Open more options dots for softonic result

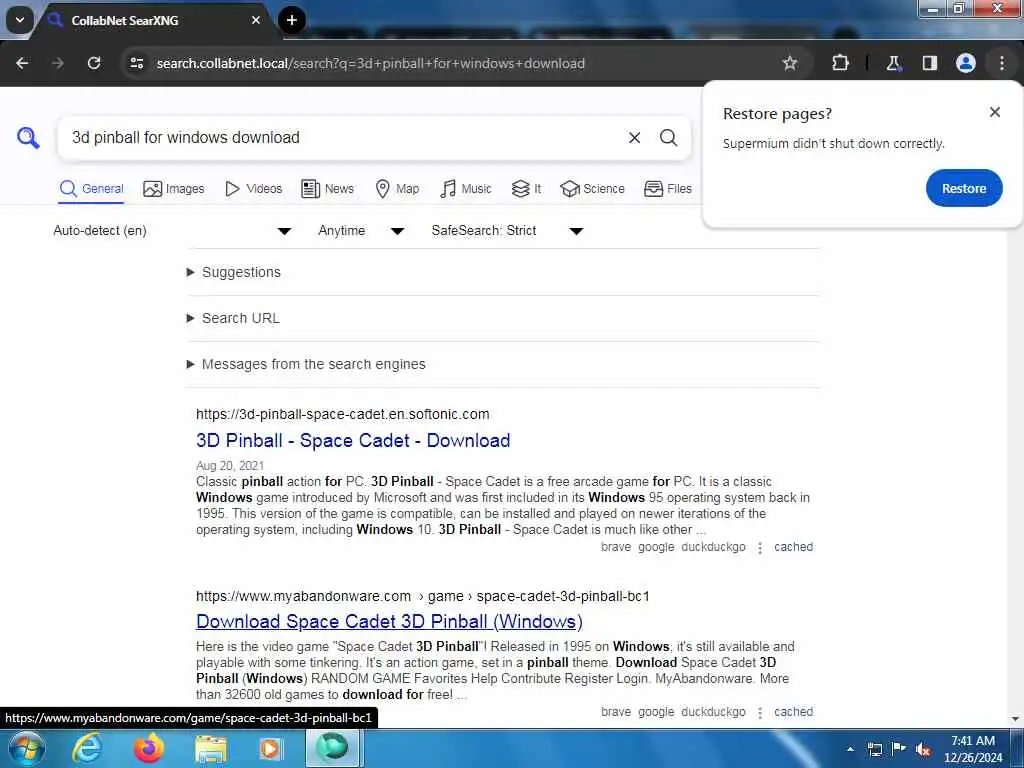pos(760,548)
